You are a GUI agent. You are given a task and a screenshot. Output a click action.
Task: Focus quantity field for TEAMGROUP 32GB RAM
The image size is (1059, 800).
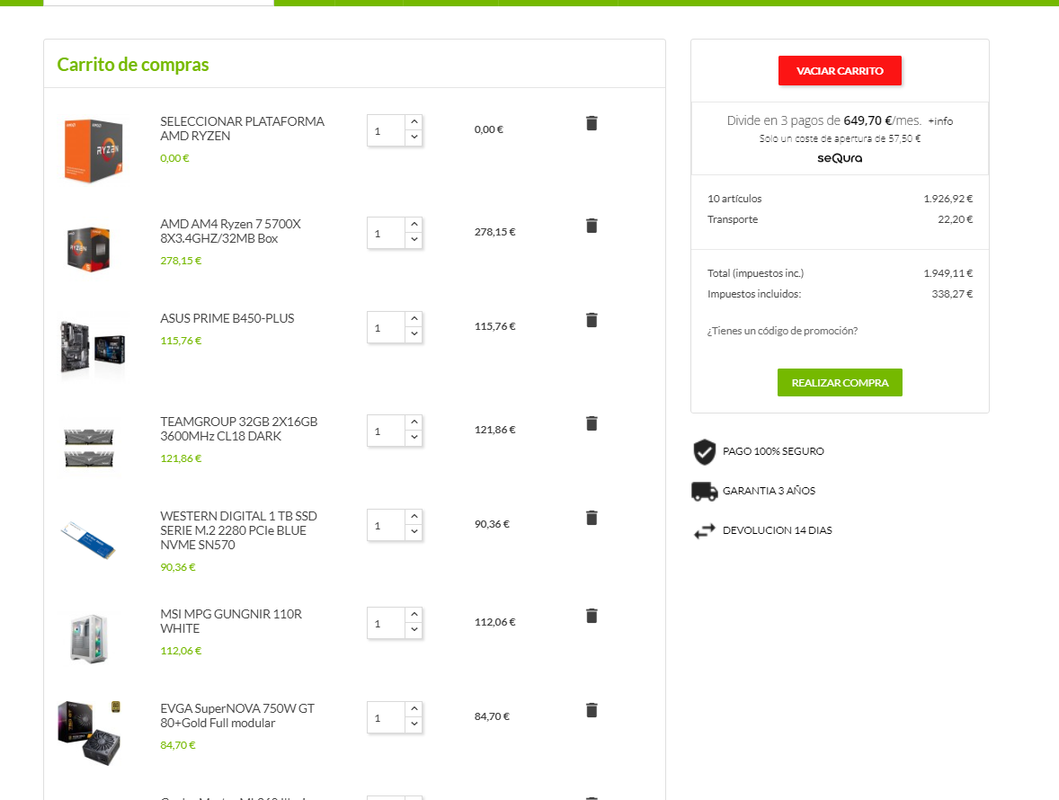click(x=386, y=431)
